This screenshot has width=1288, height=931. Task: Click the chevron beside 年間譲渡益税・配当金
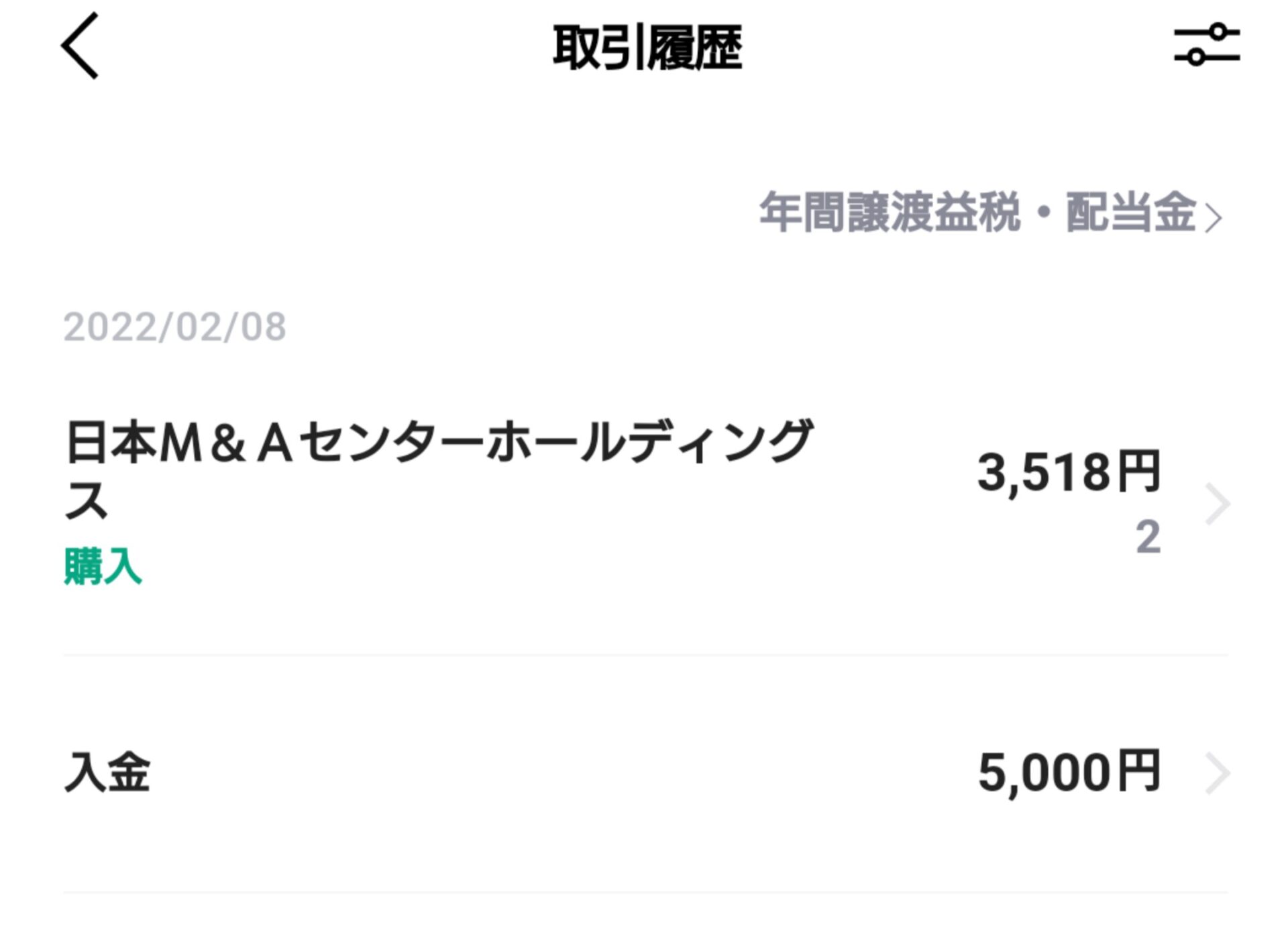(x=1213, y=218)
